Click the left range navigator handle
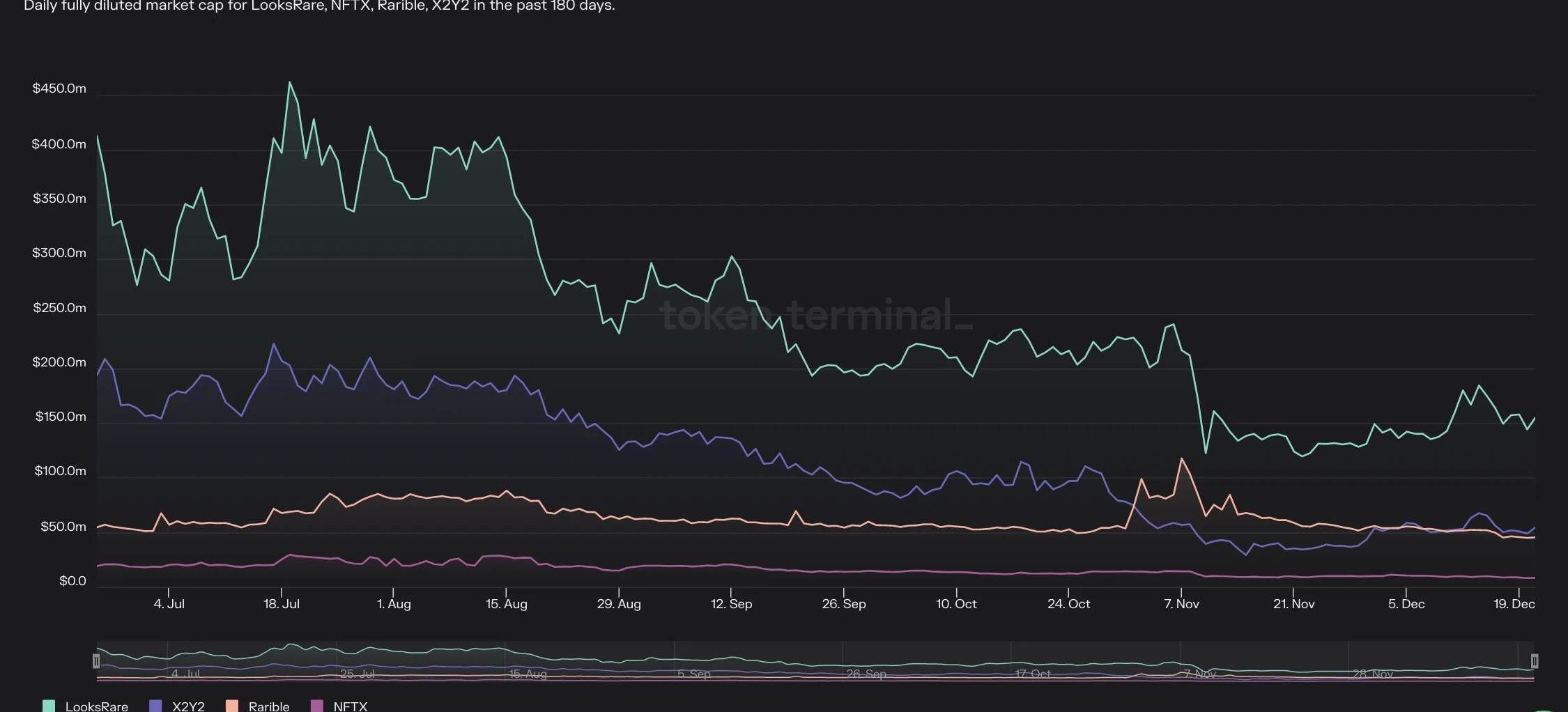 pyautogui.click(x=96, y=660)
